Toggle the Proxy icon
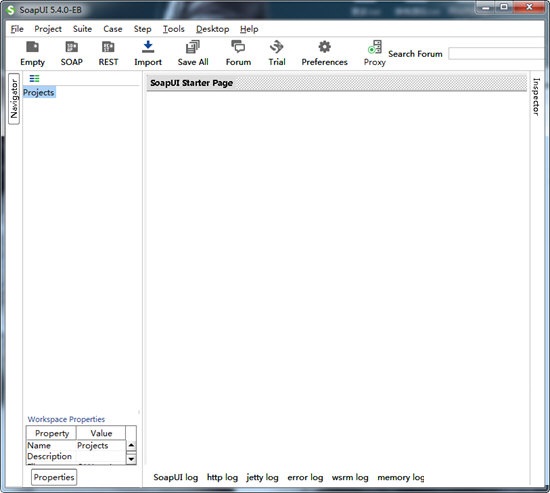 tap(375, 47)
